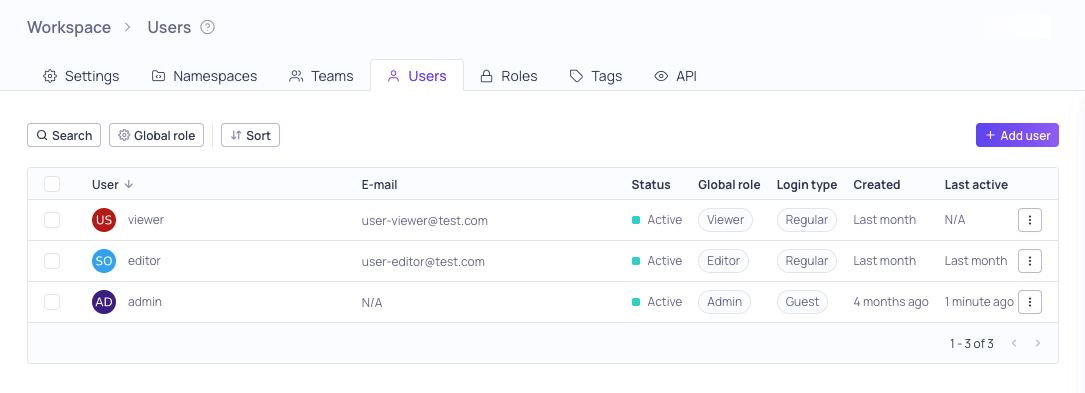Screen dimensions: 1085x393
Task: Click the sort arrow next to User header
Action: [x=129, y=185]
